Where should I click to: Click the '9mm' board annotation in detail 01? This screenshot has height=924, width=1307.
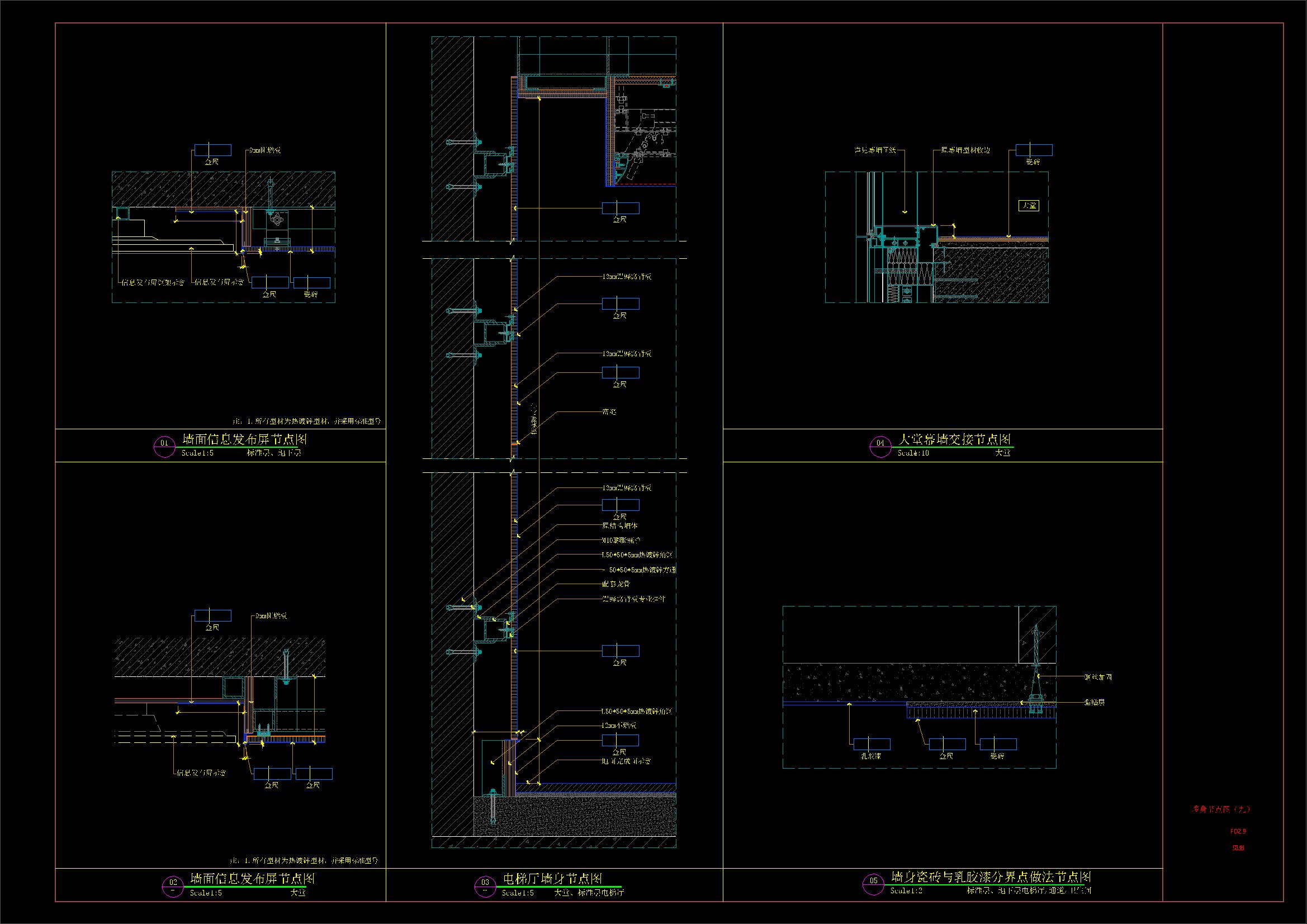pyautogui.click(x=265, y=150)
